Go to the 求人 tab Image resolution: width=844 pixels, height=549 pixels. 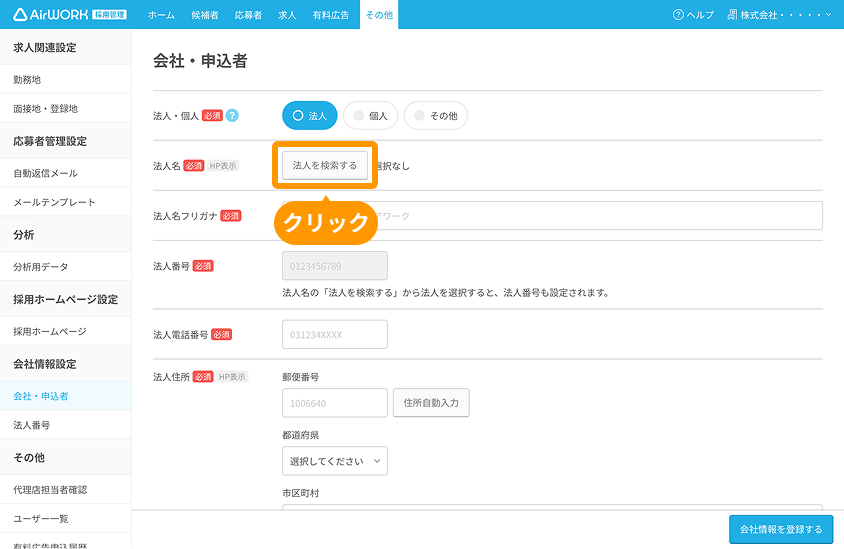(287, 15)
